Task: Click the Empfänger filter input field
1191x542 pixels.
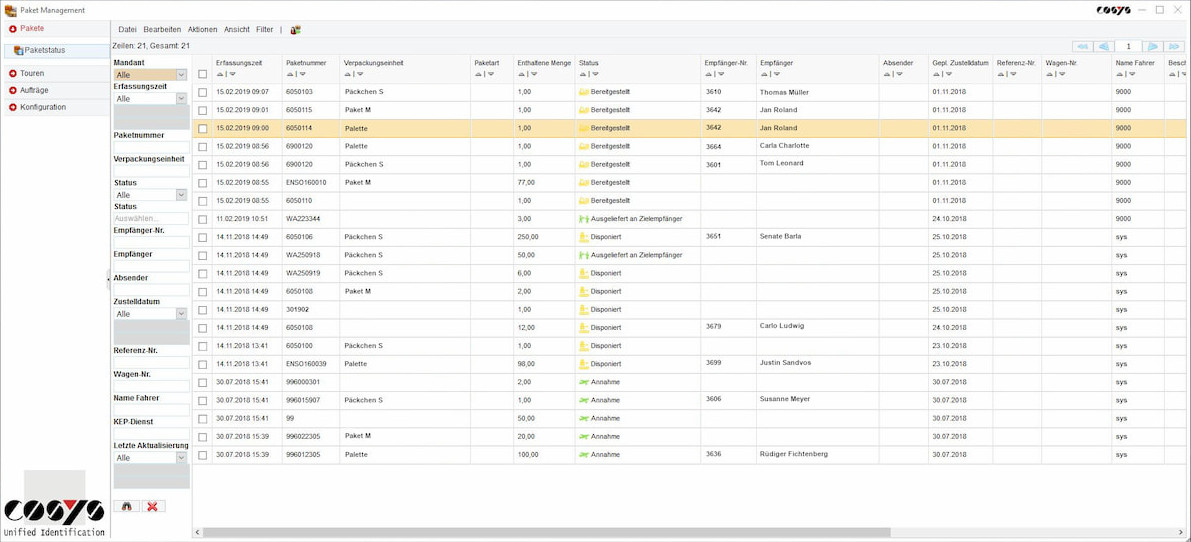Action: pos(150,266)
